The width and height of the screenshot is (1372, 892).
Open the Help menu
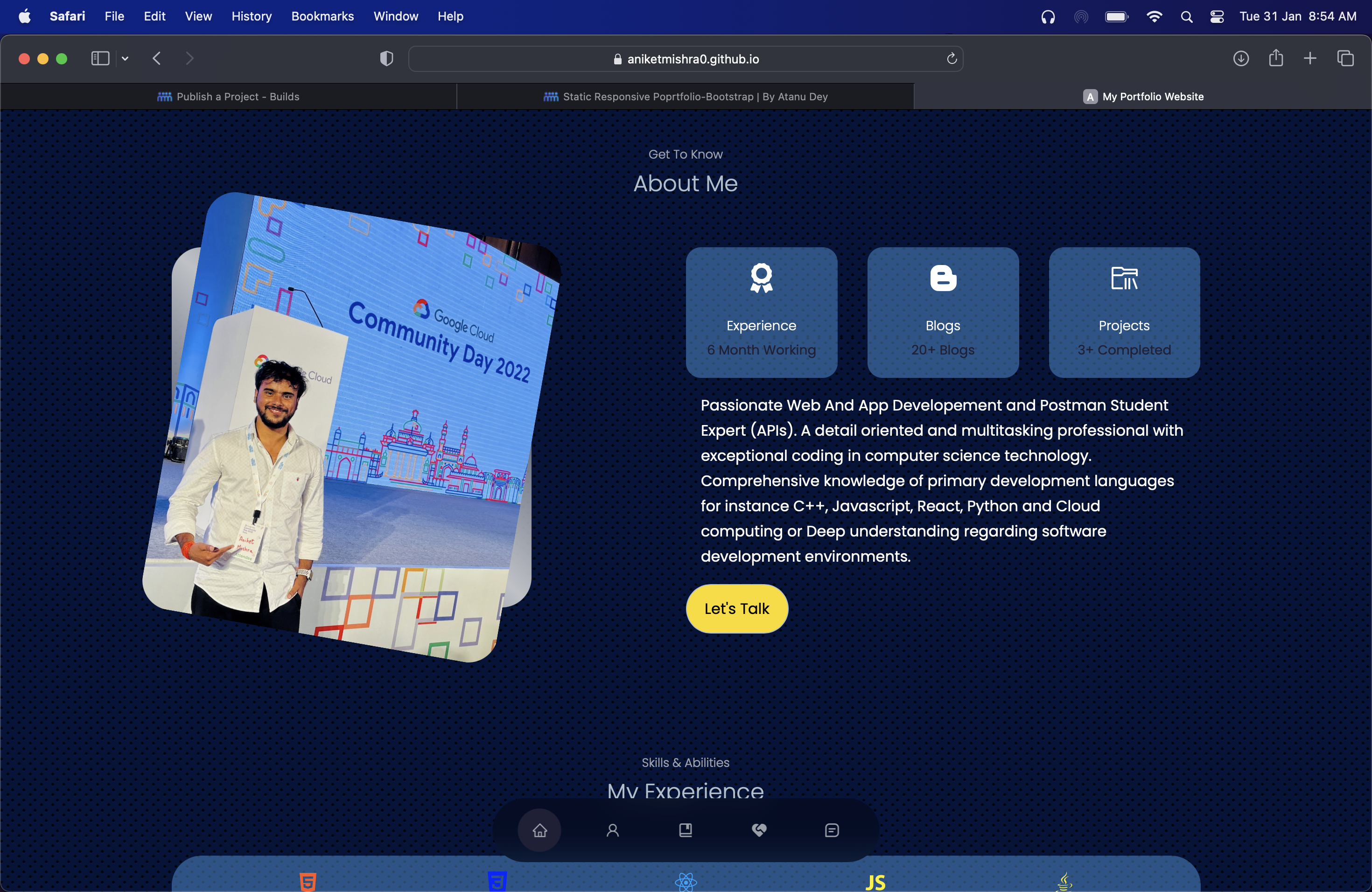pos(450,16)
